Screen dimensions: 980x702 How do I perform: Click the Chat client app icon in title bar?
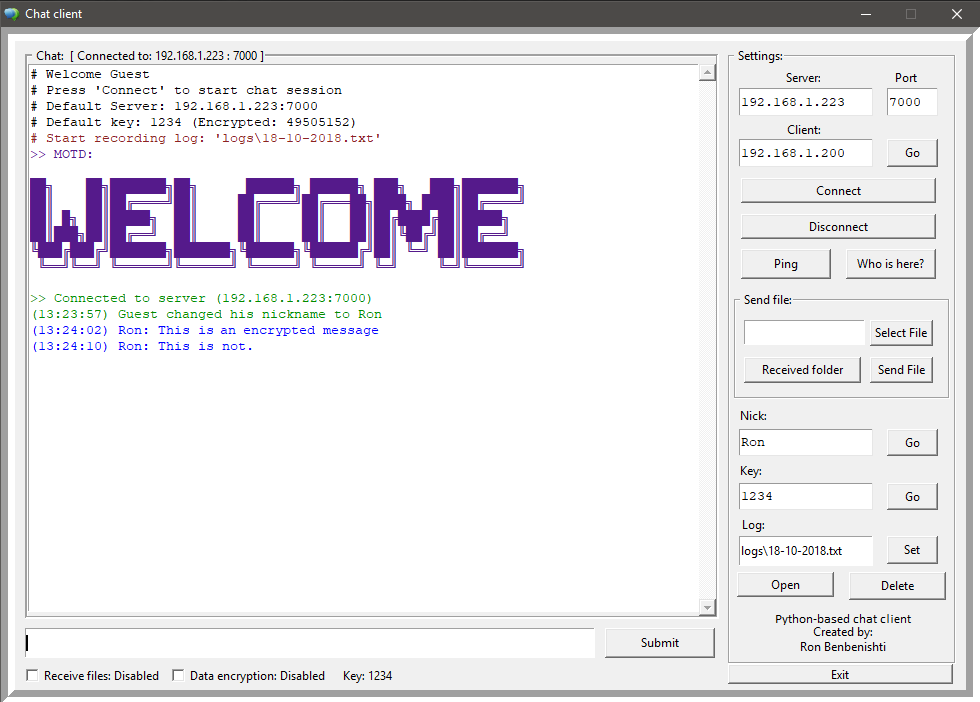[12, 14]
